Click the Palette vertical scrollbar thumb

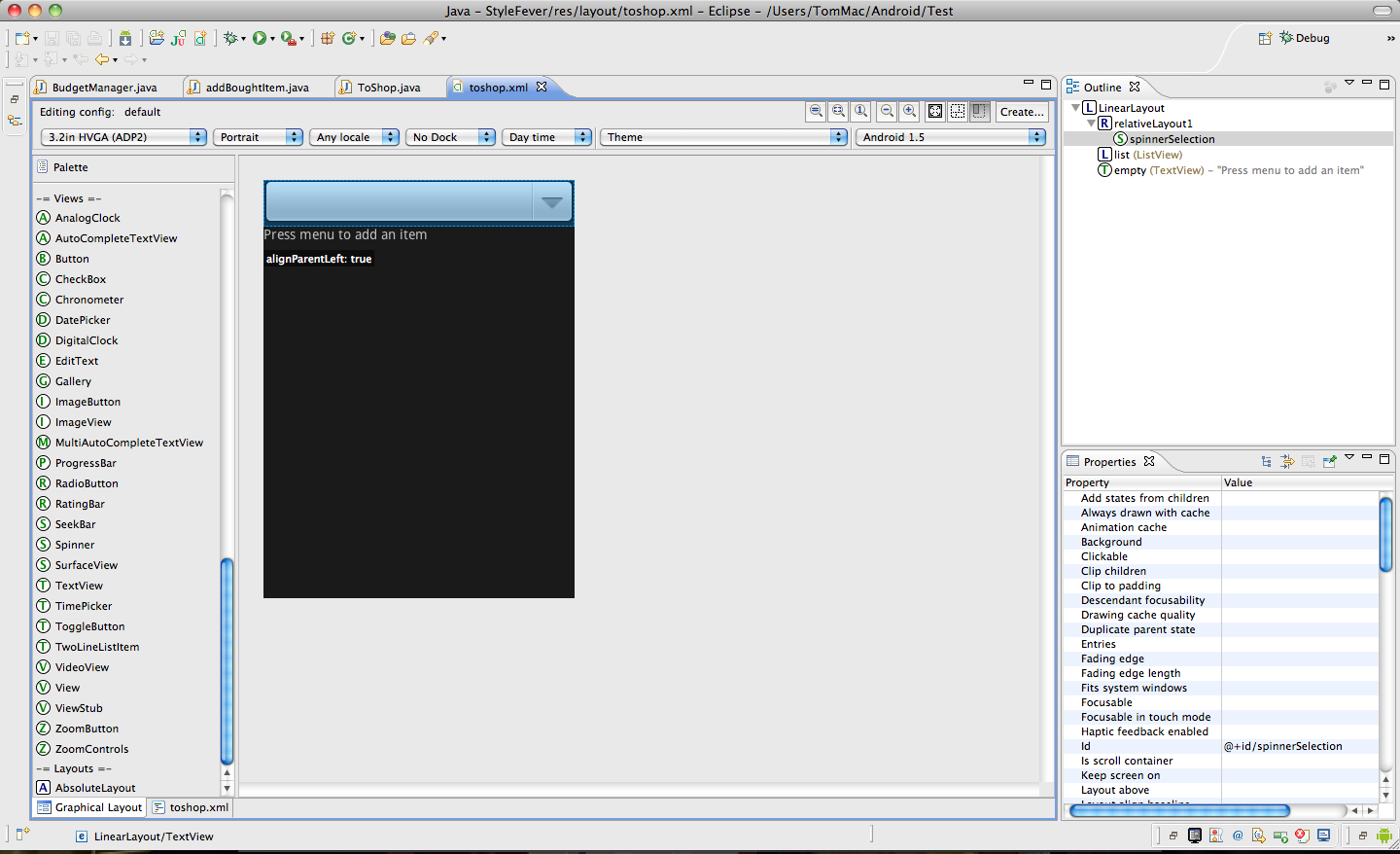227,660
